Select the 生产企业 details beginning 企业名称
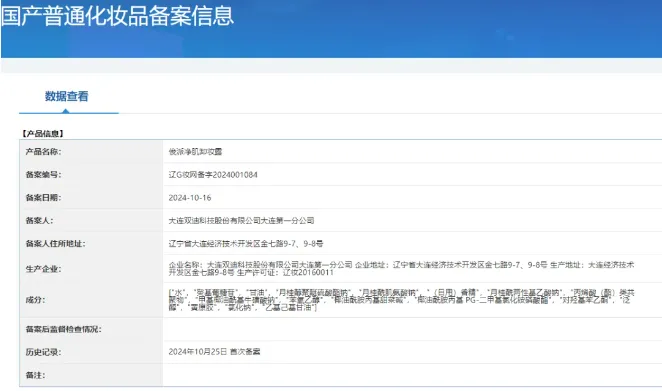This screenshot has height=391, width=662. [x=401, y=269]
